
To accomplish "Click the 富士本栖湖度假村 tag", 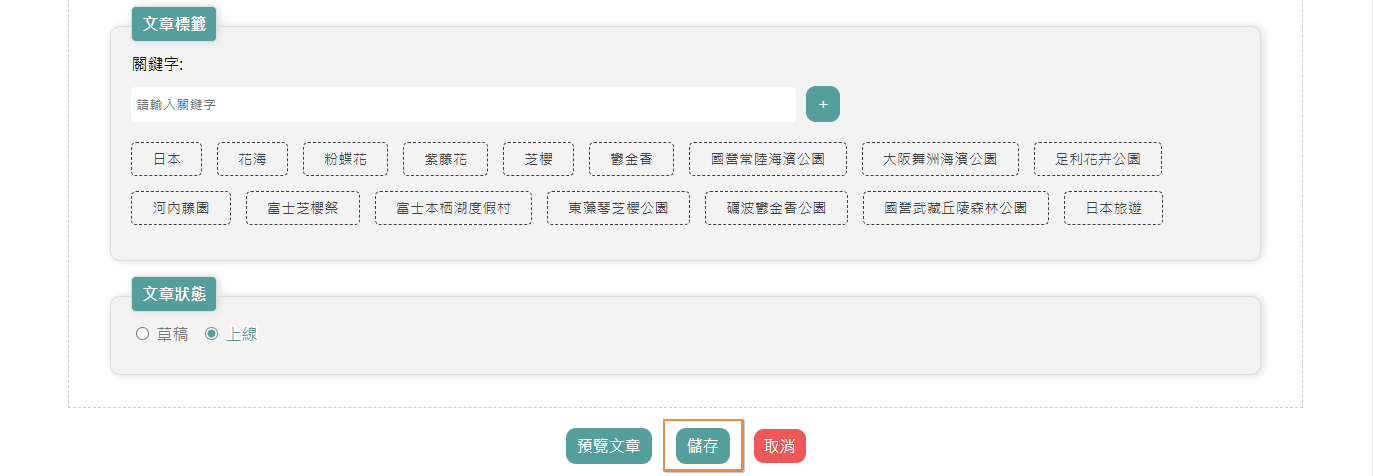I will (453, 208).
